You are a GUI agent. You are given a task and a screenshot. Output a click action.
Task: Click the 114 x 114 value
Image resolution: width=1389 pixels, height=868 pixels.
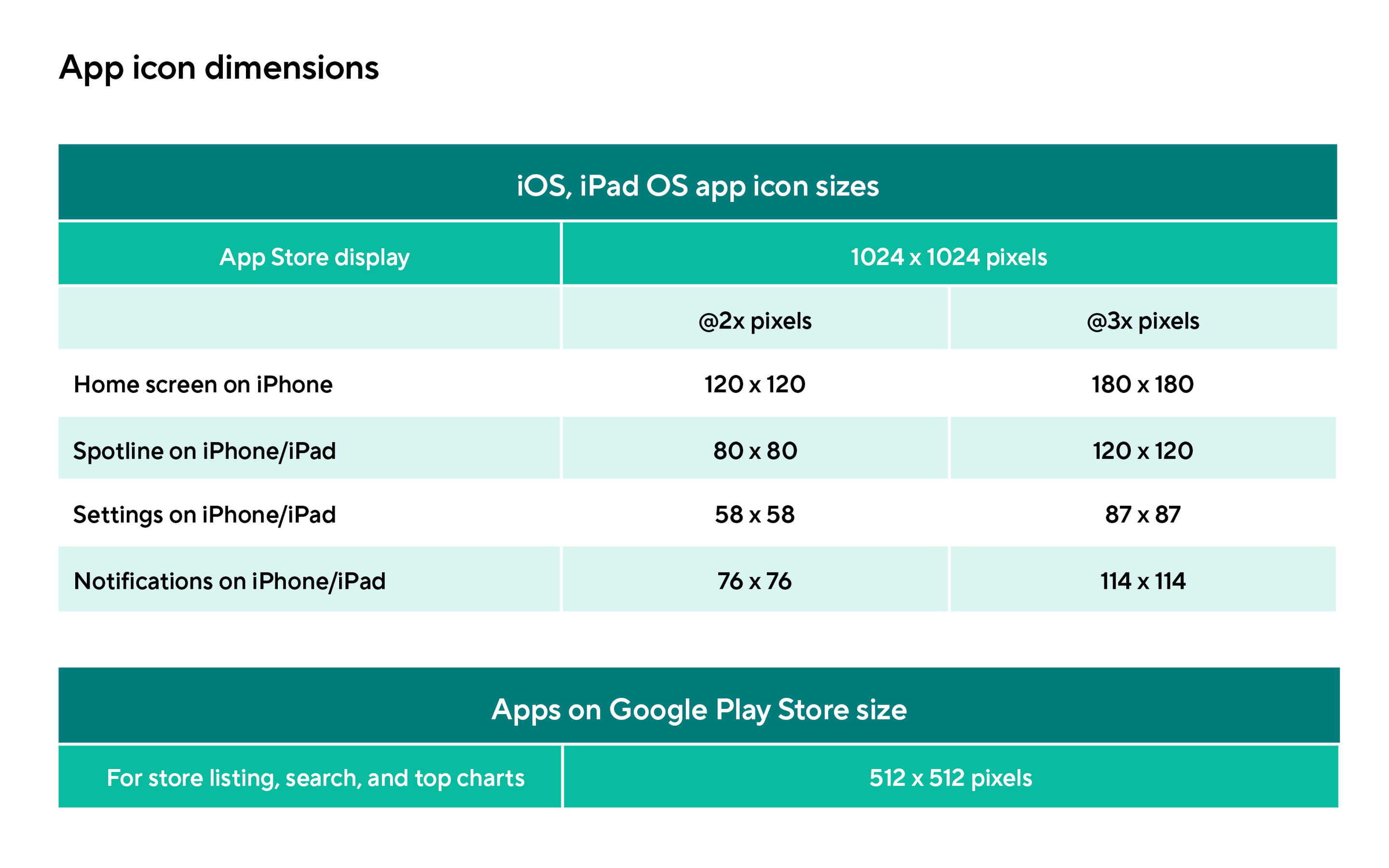pos(1143,582)
